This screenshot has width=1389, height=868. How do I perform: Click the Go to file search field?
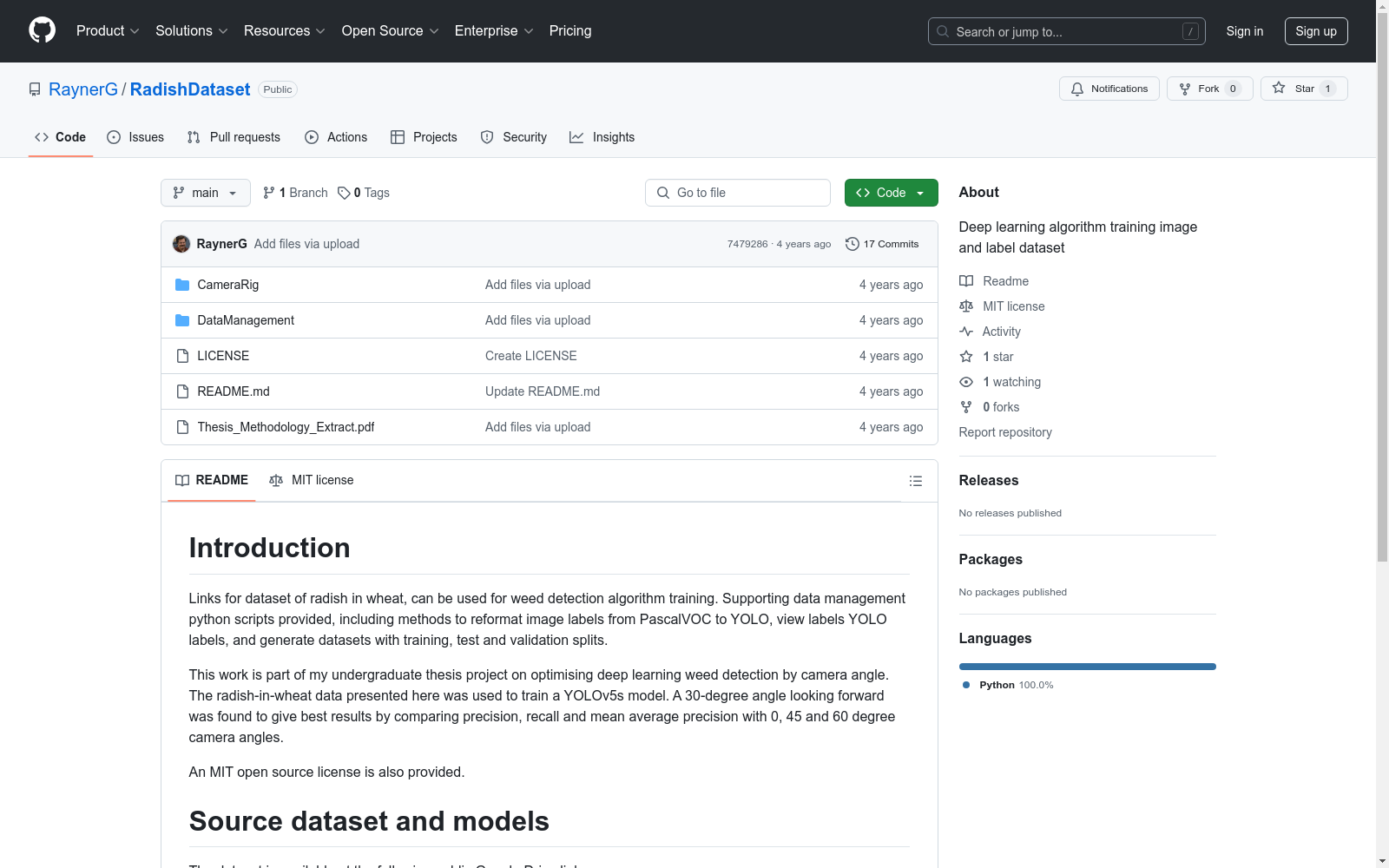738,193
